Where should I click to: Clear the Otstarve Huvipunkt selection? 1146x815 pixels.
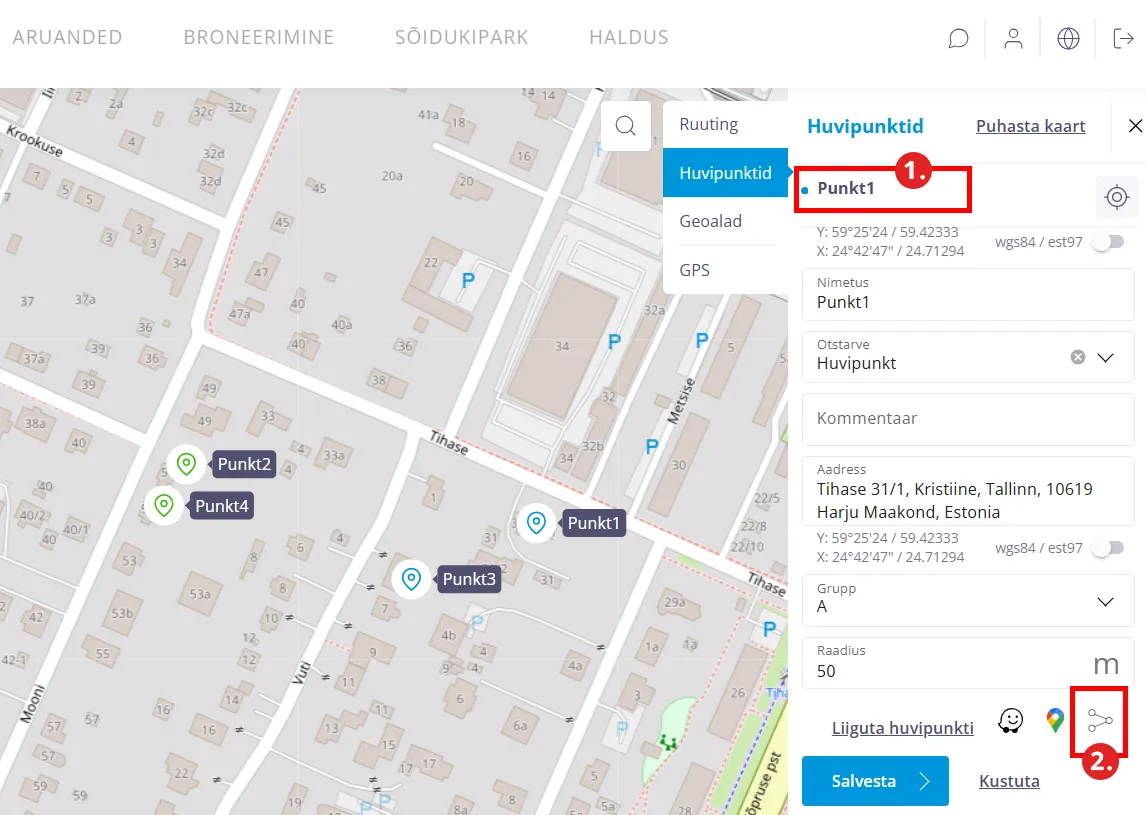click(x=1077, y=357)
